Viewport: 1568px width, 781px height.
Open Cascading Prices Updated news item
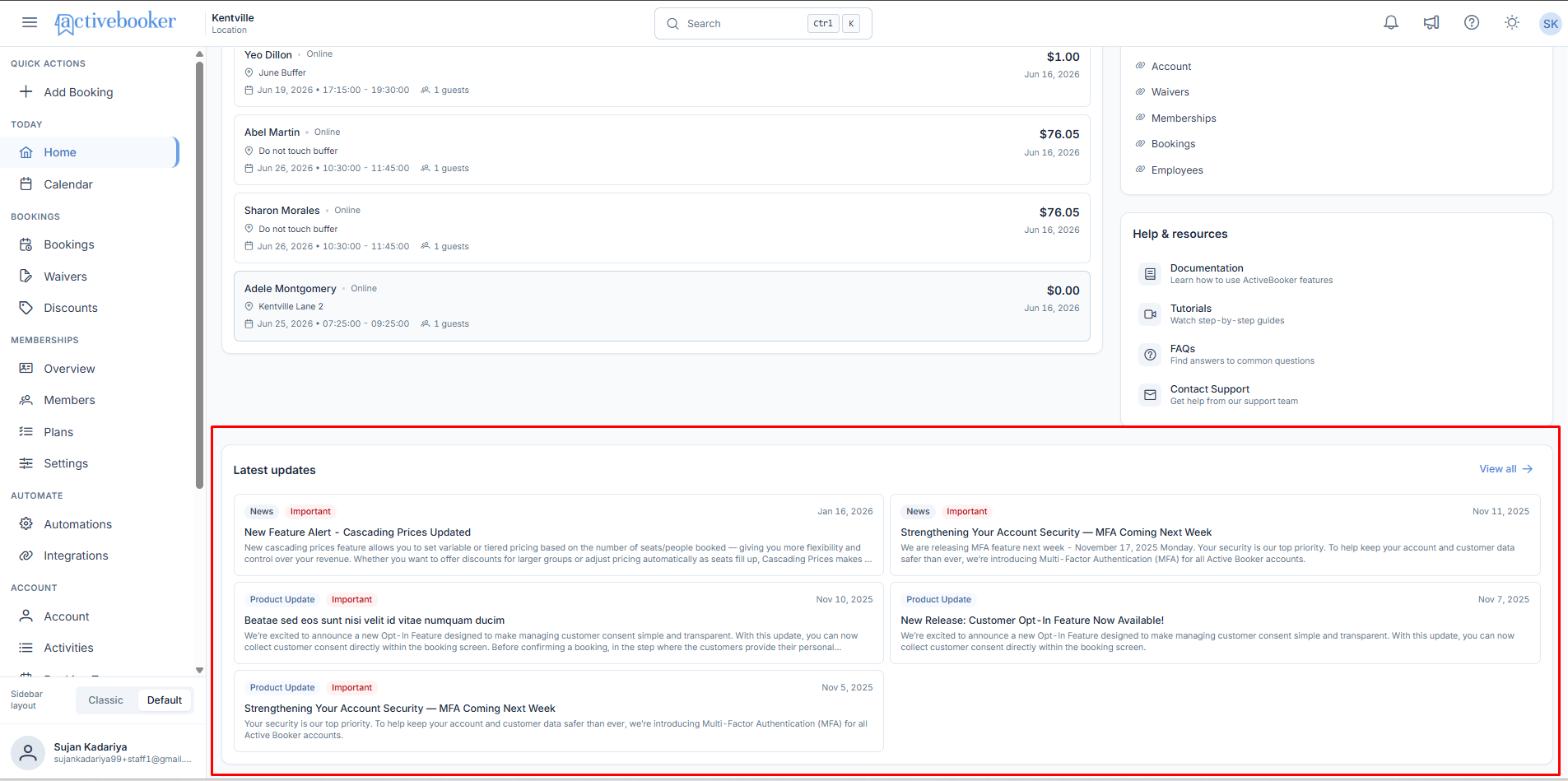pyautogui.click(x=558, y=535)
